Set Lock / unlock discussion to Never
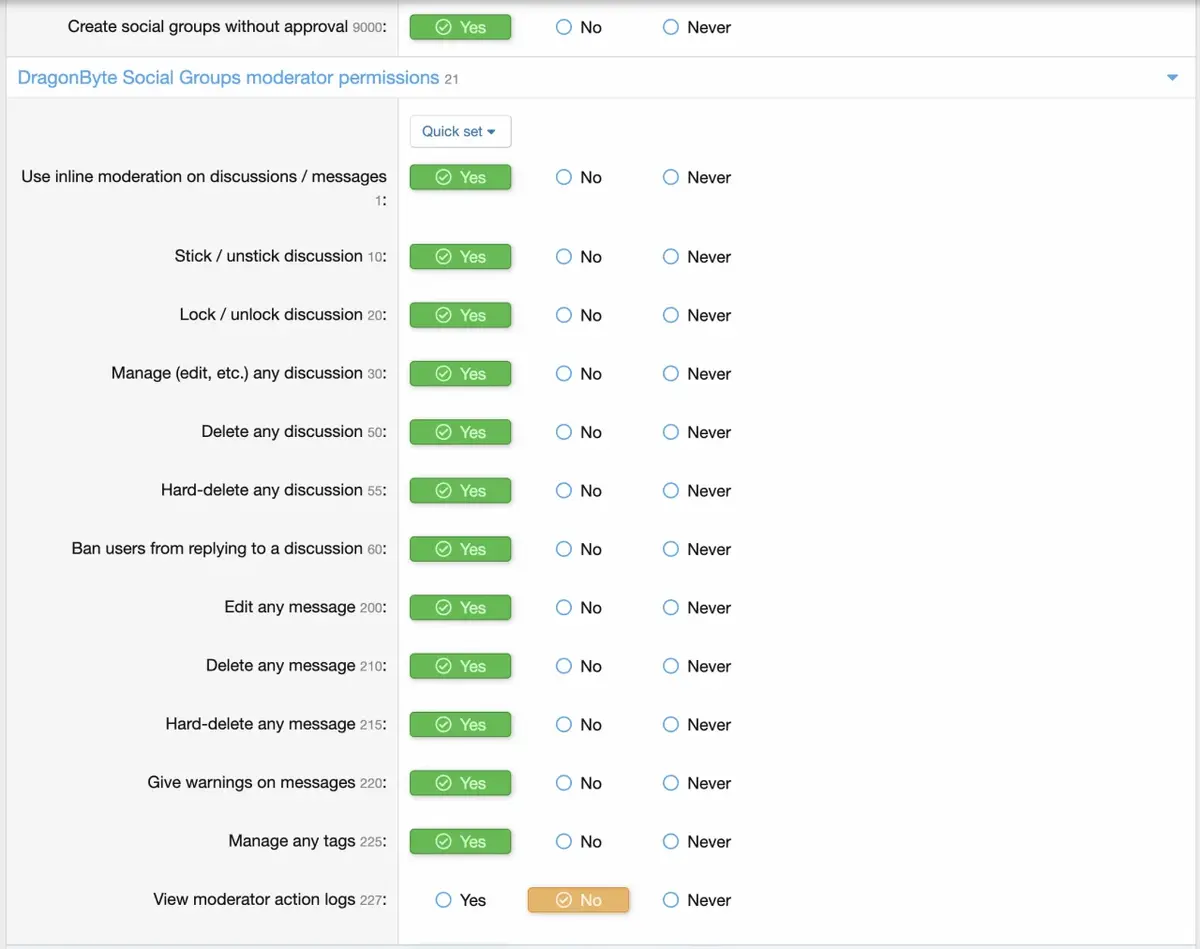Image resolution: width=1200 pixels, height=949 pixels. (x=671, y=315)
